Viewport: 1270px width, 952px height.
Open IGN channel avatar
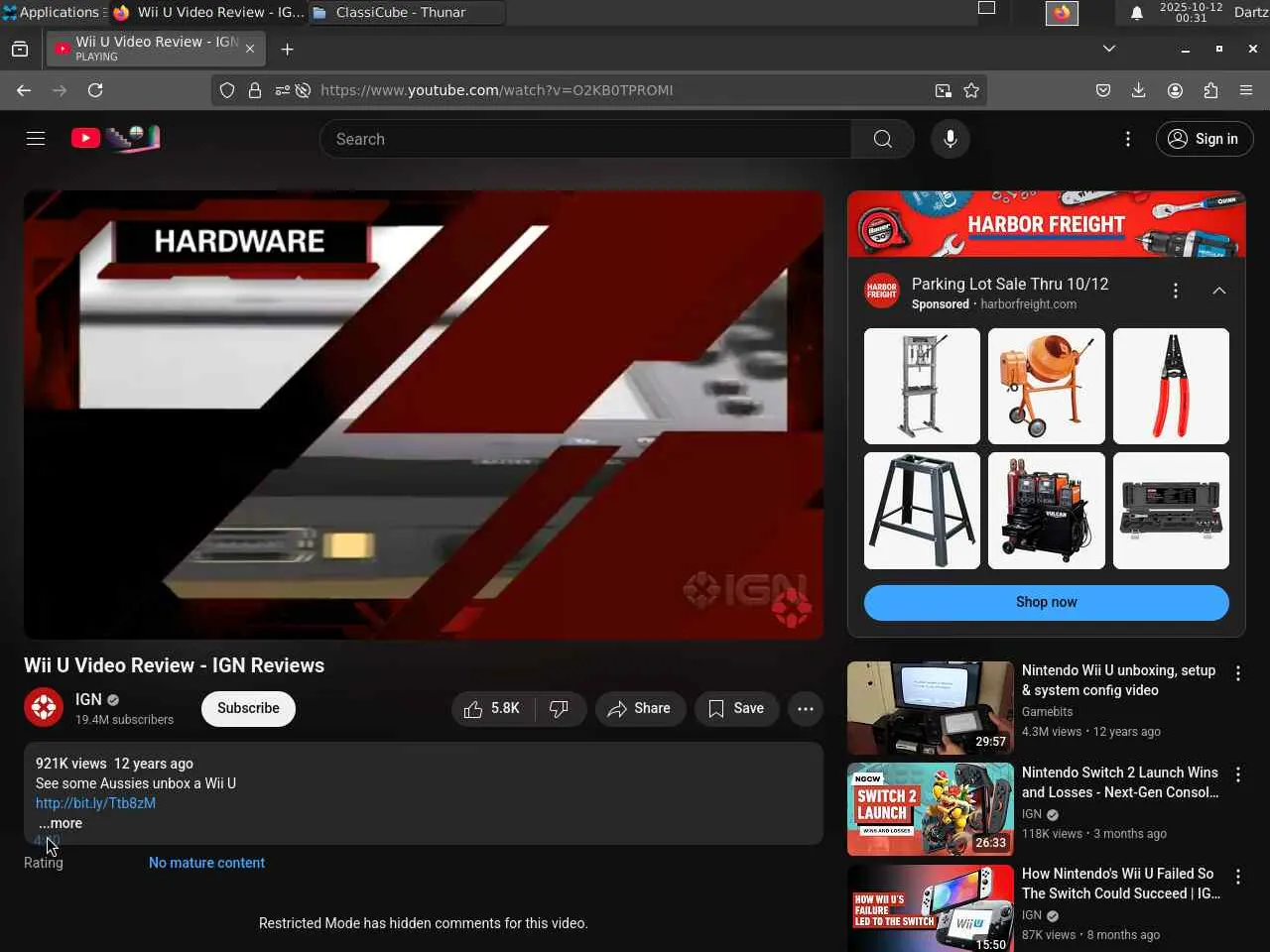pos(44,707)
